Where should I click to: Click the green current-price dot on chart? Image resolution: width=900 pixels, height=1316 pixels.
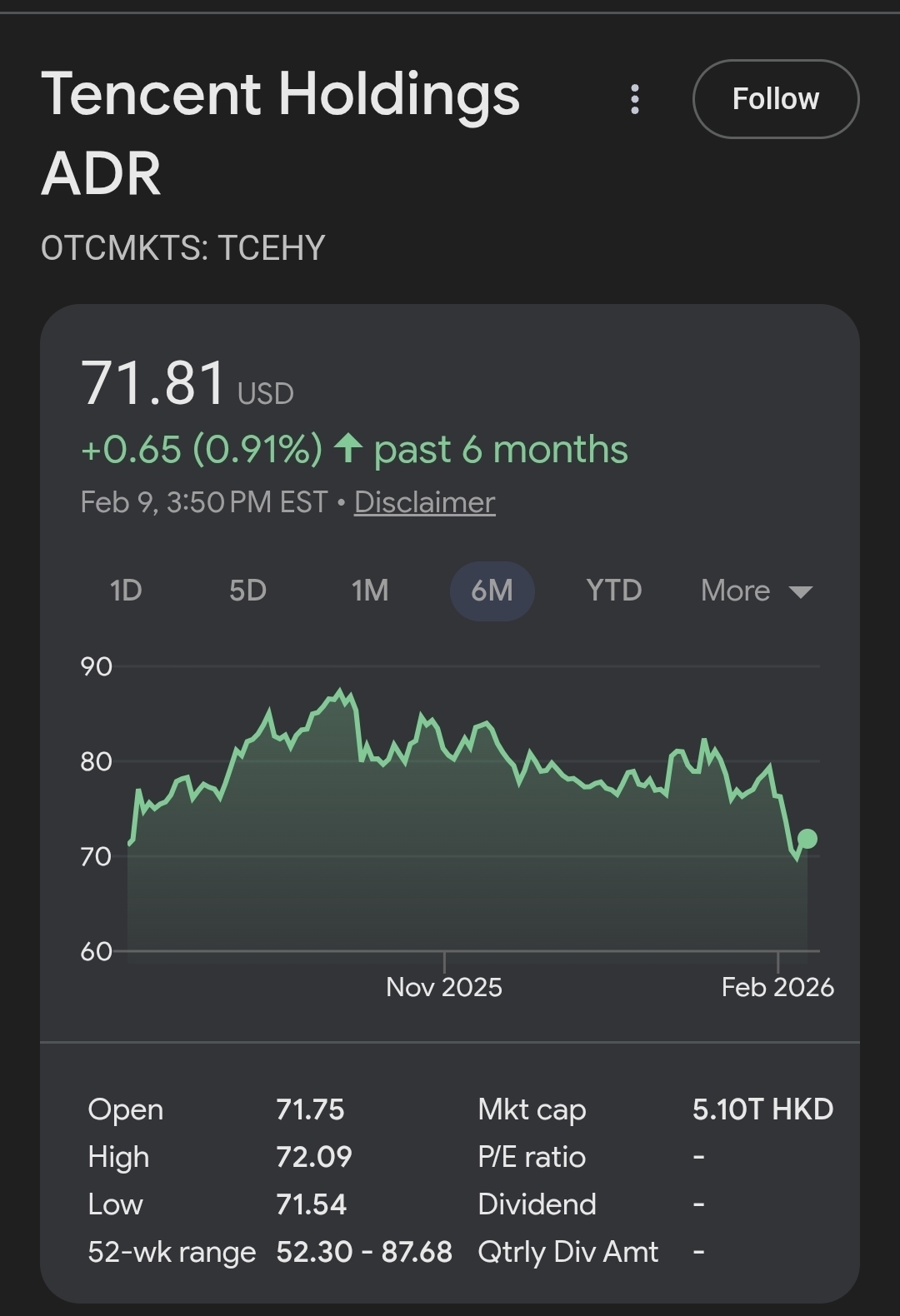[x=807, y=839]
